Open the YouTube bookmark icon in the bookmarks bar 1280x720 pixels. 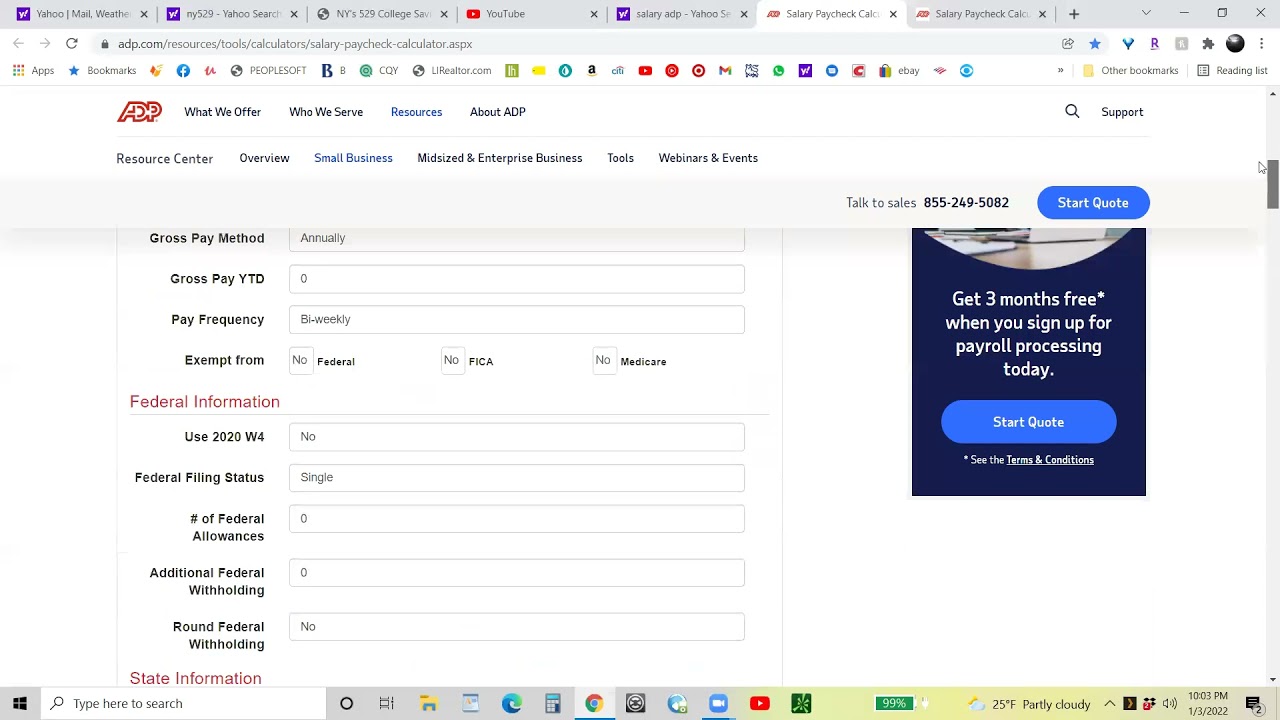point(645,71)
